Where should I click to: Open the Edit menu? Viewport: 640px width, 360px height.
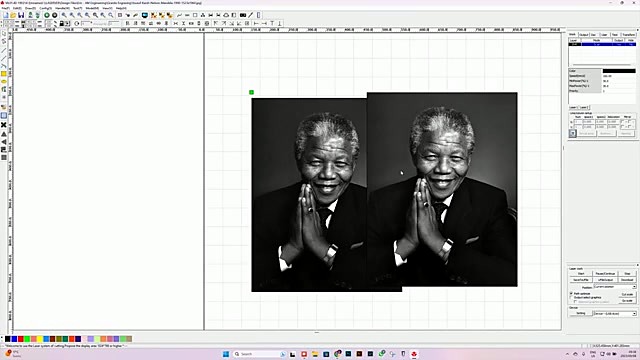[x=17, y=8]
